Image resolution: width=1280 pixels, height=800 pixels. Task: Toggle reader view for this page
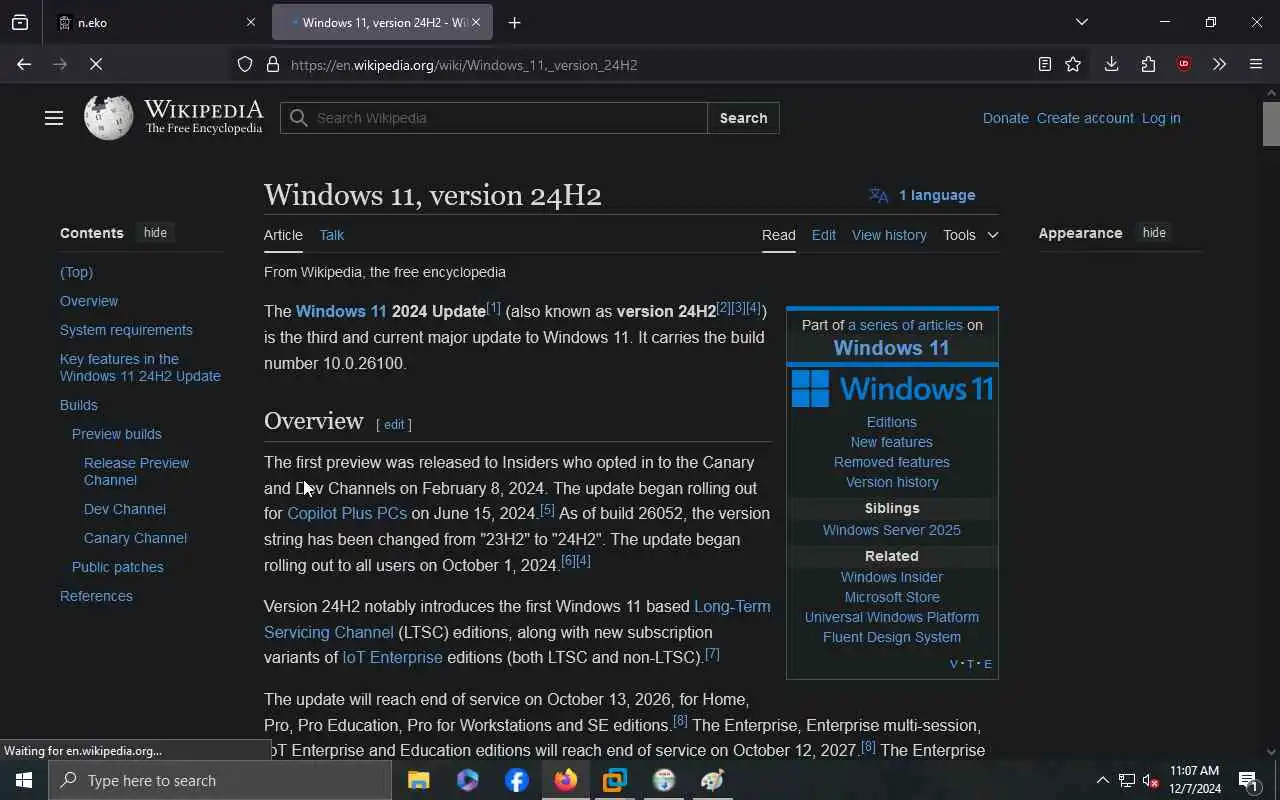coord(1045,64)
